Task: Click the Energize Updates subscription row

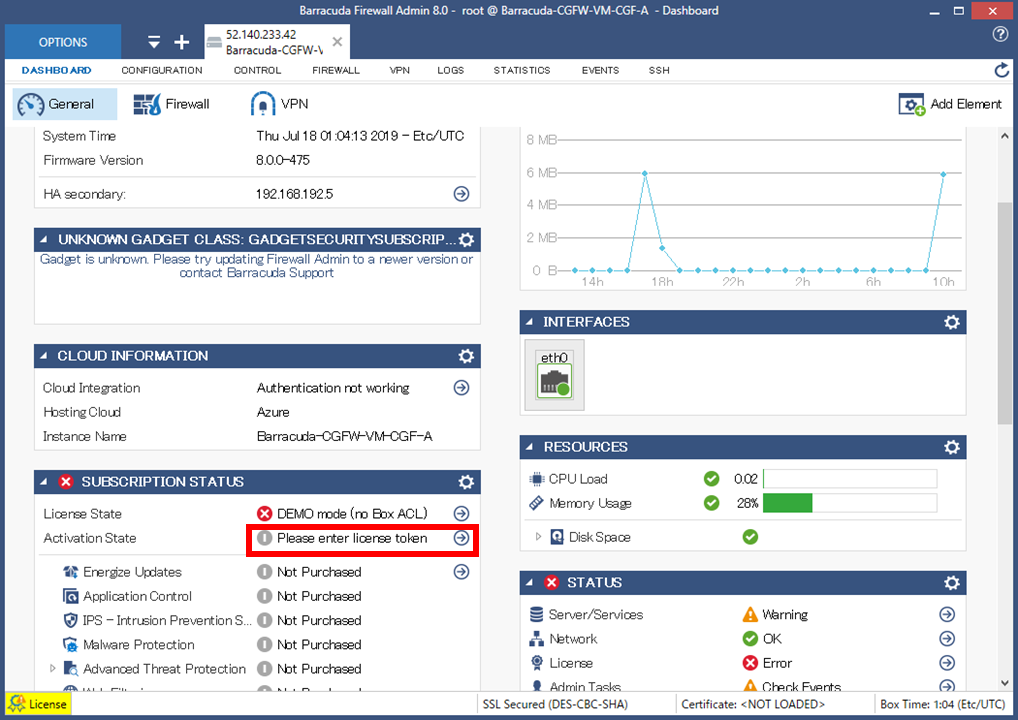Action: point(258,572)
